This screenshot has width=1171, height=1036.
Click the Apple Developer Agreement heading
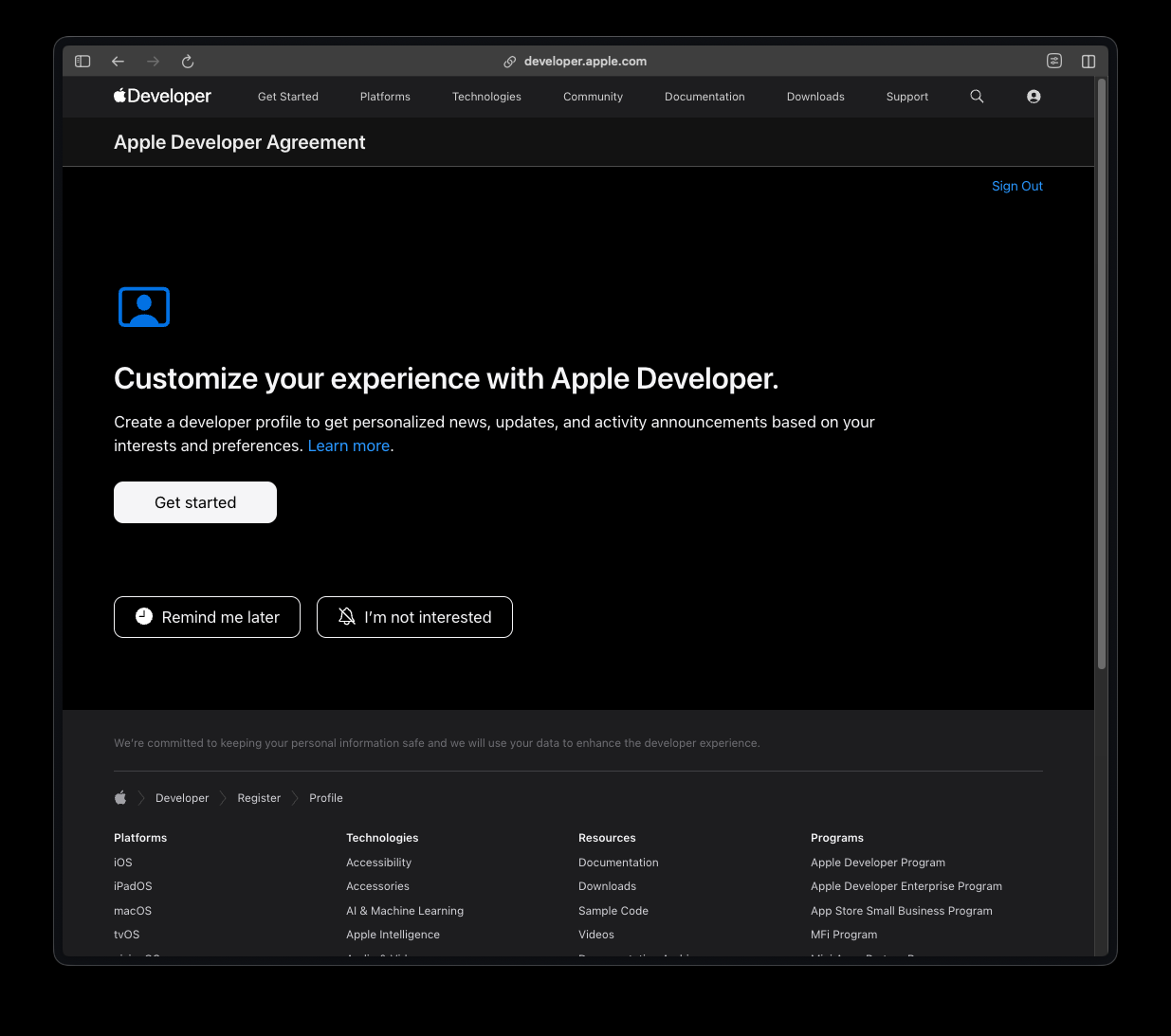239,142
